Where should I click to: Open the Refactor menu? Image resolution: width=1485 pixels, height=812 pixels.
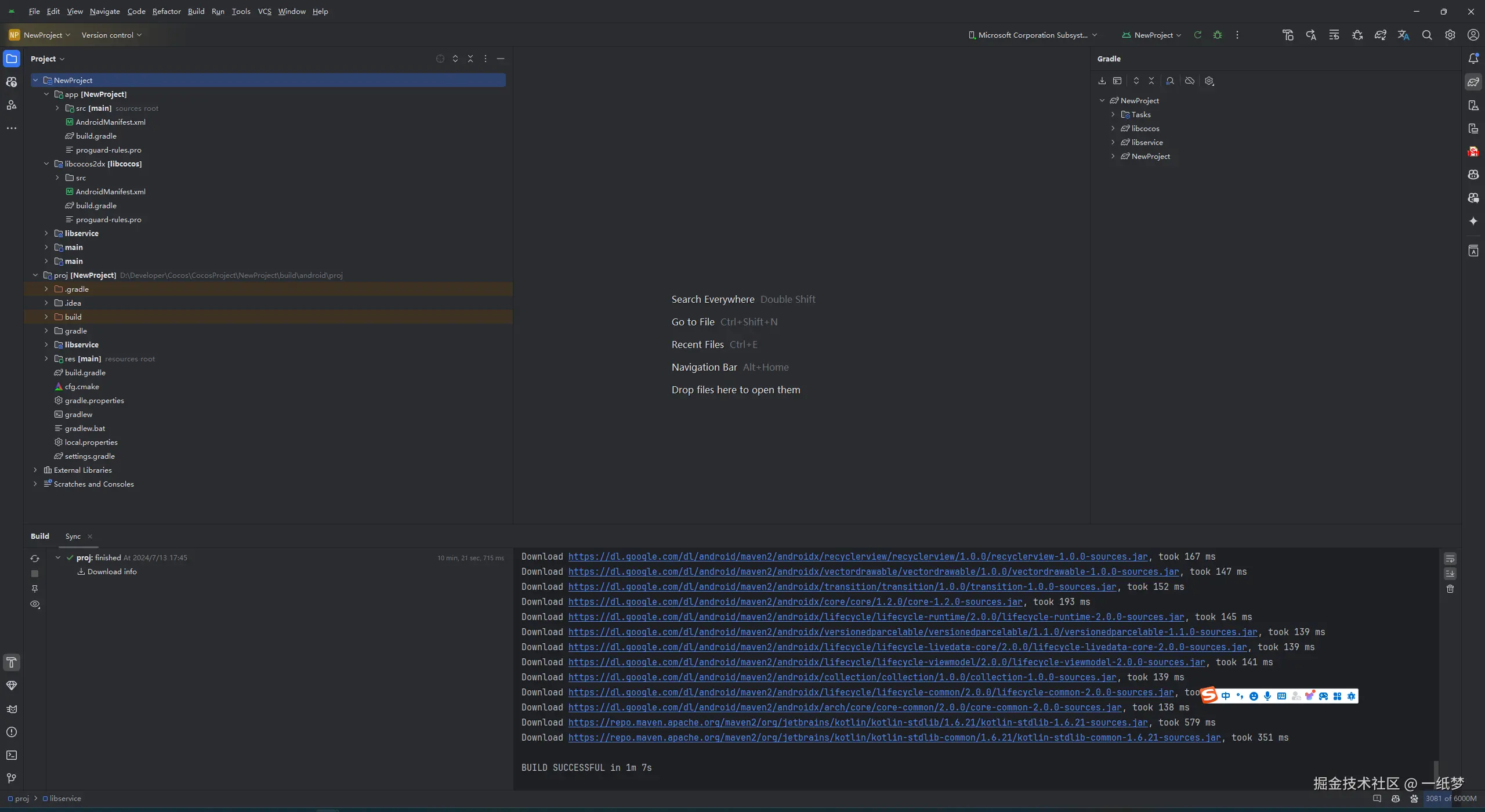pos(166,11)
